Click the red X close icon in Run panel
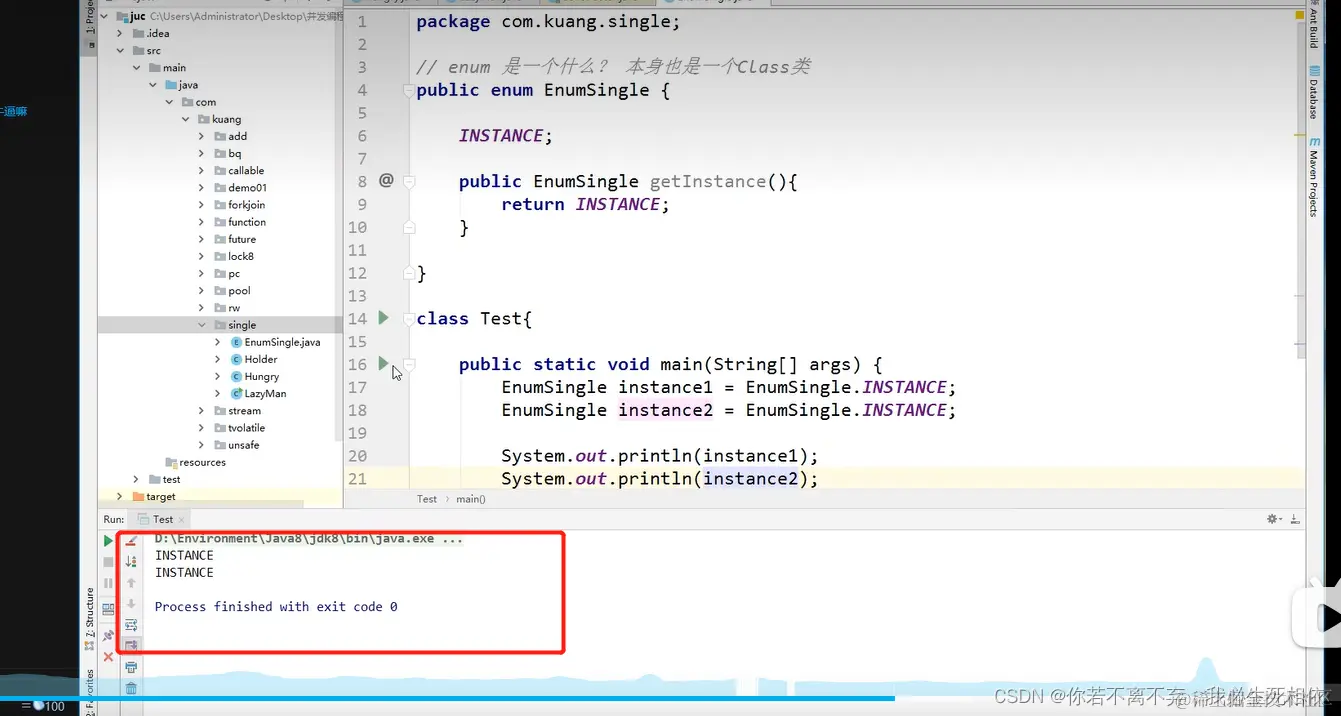Image resolution: width=1341 pixels, height=716 pixels. pyautogui.click(x=109, y=657)
